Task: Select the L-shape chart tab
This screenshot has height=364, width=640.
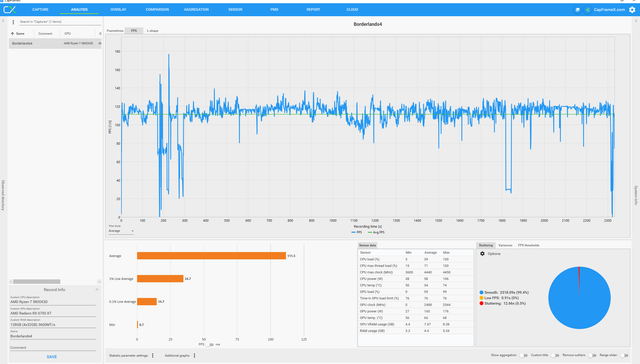Action: (x=153, y=31)
